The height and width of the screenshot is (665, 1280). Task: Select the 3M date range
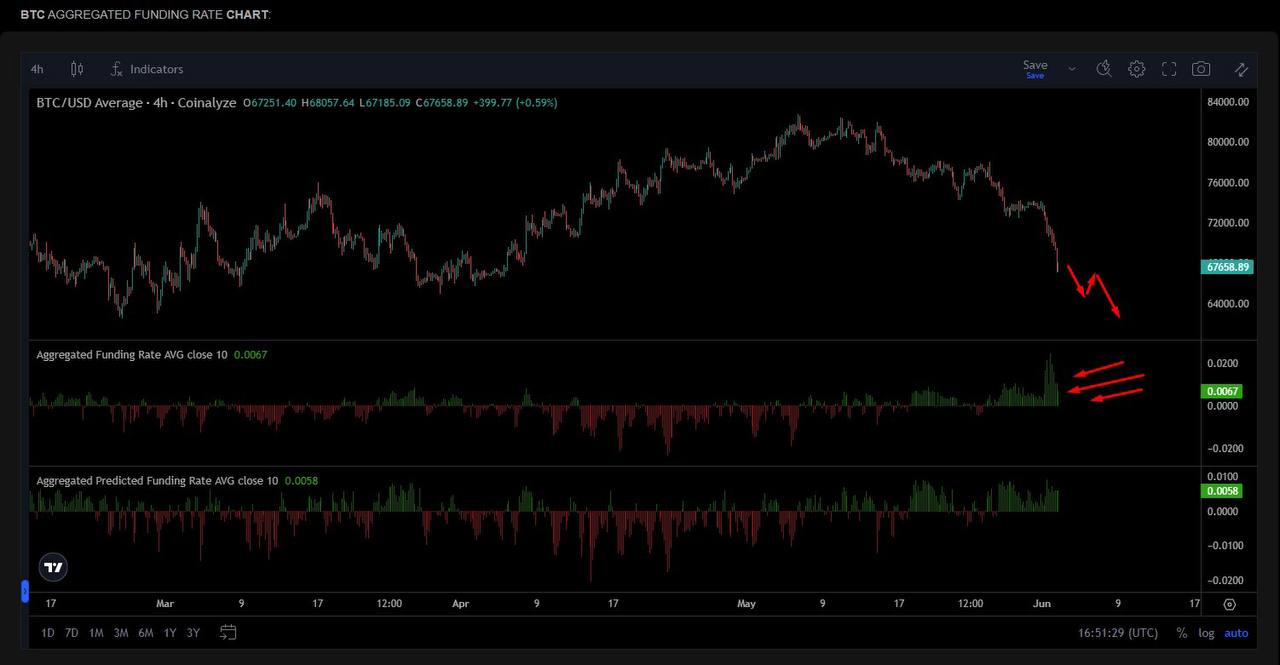coord(120,633)
